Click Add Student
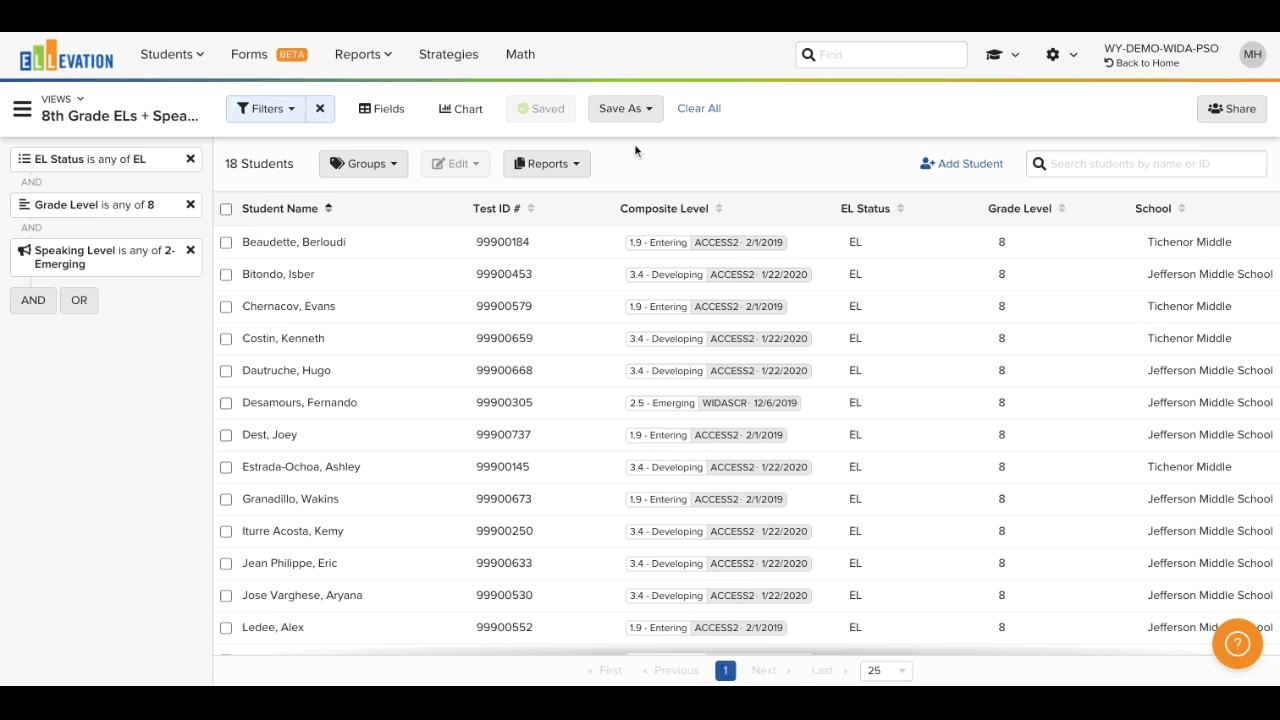Viewport: 1280px width, 720px height. click(961, 164)
